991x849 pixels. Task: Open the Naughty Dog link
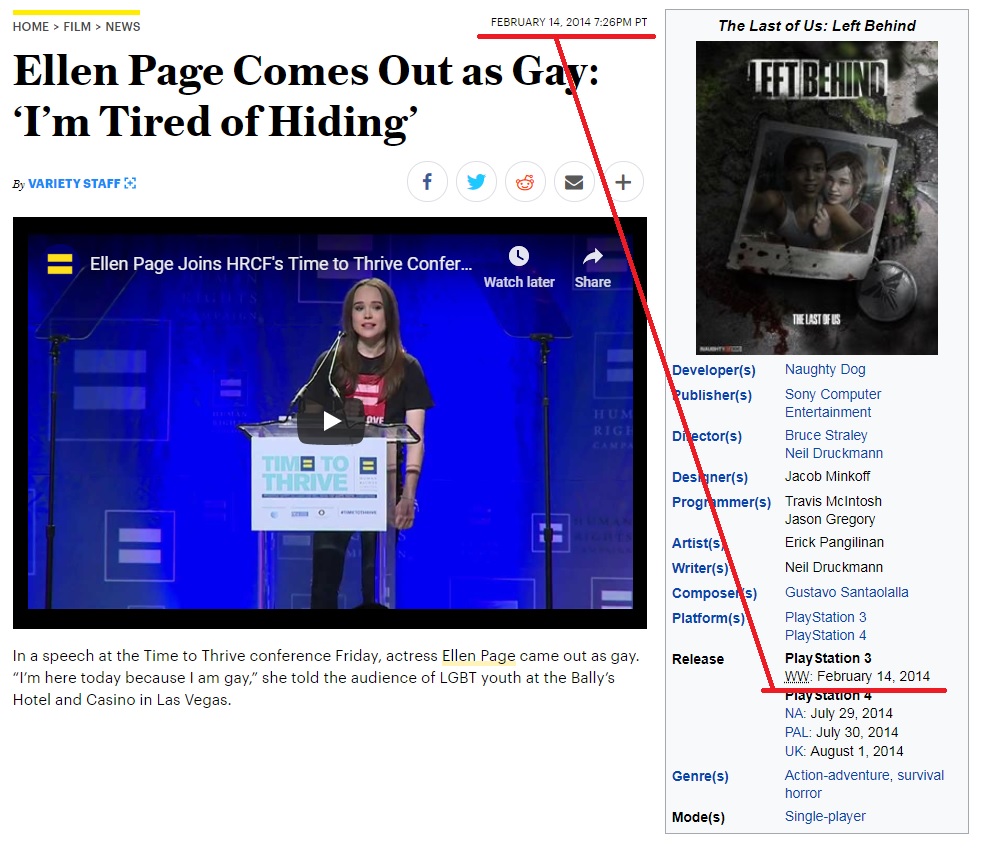point(825,369)
